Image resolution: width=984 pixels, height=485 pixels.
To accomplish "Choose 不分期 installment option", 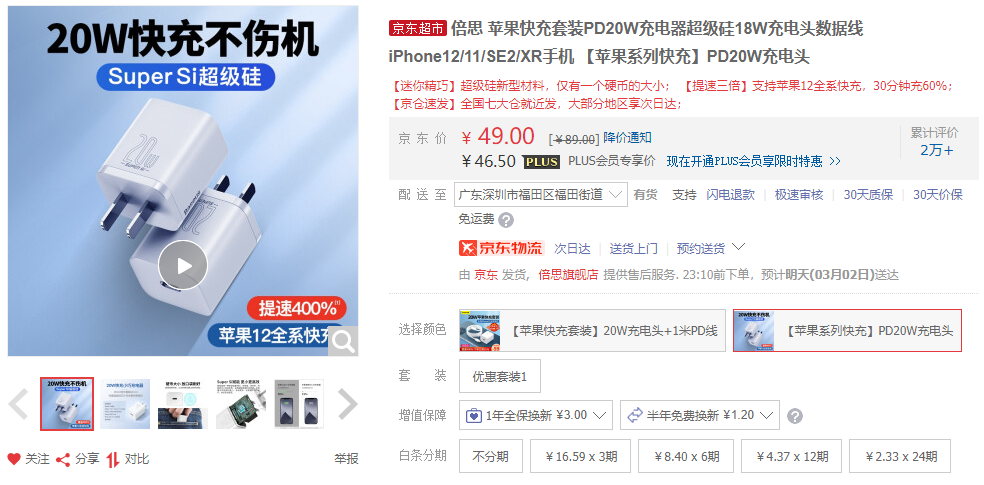I will (x=491, y=456).
